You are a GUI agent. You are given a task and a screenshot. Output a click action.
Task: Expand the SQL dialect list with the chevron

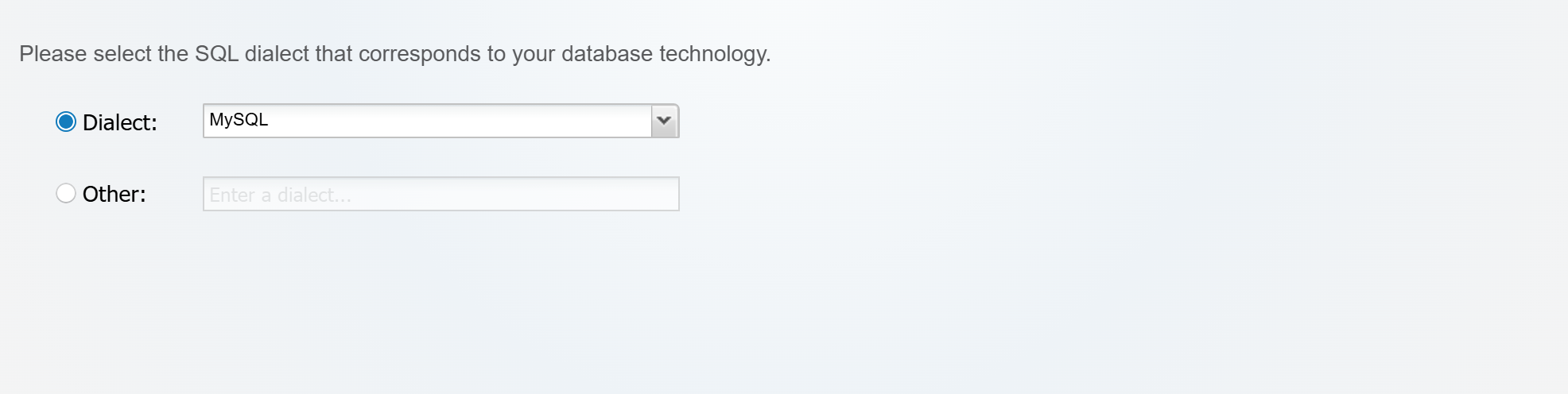[x=664, y=121]
